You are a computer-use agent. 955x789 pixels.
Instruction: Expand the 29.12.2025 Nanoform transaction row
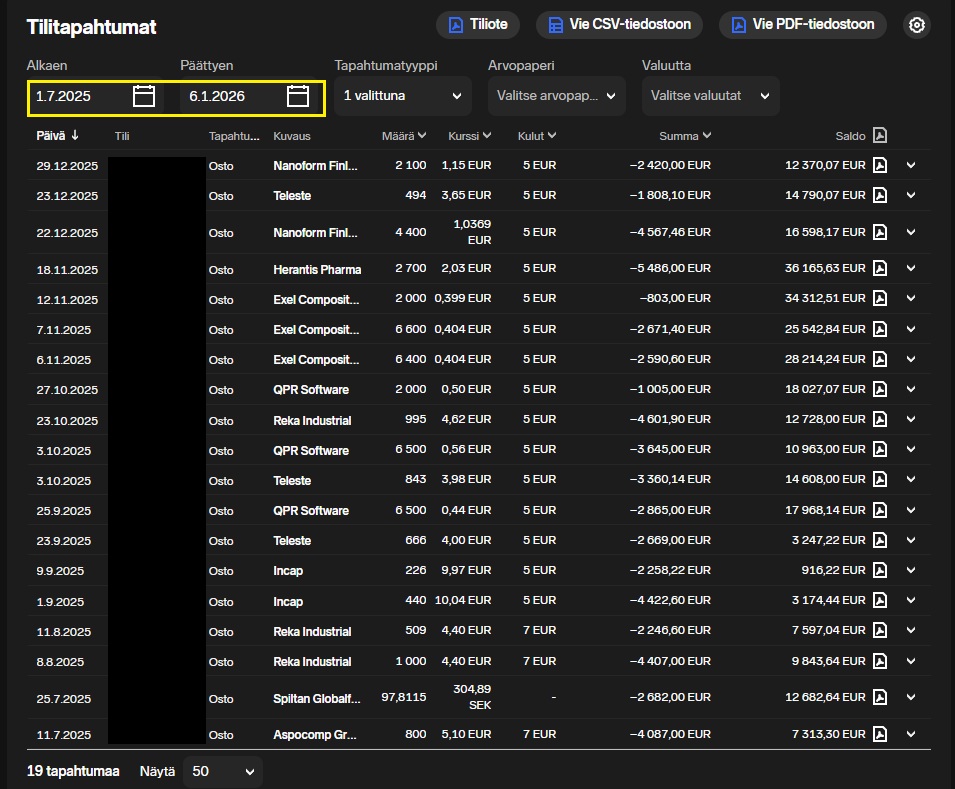point(911,165)
